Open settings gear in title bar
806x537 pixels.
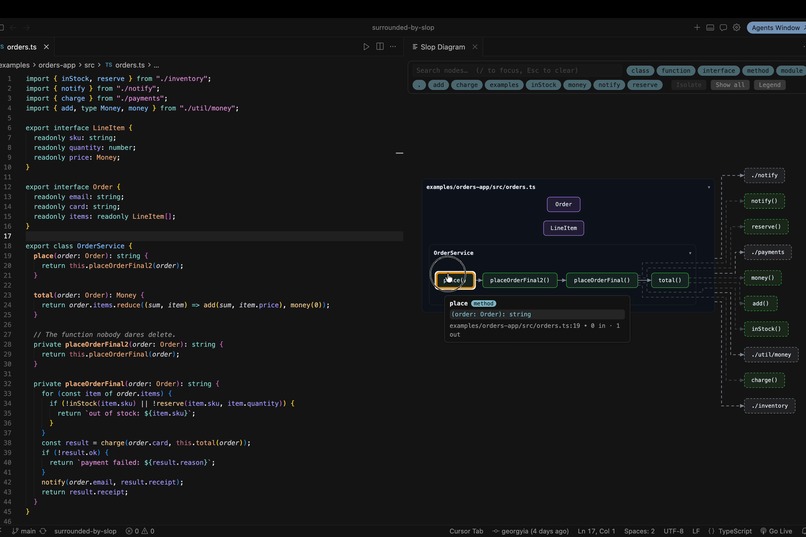click(x=737, y=28)
